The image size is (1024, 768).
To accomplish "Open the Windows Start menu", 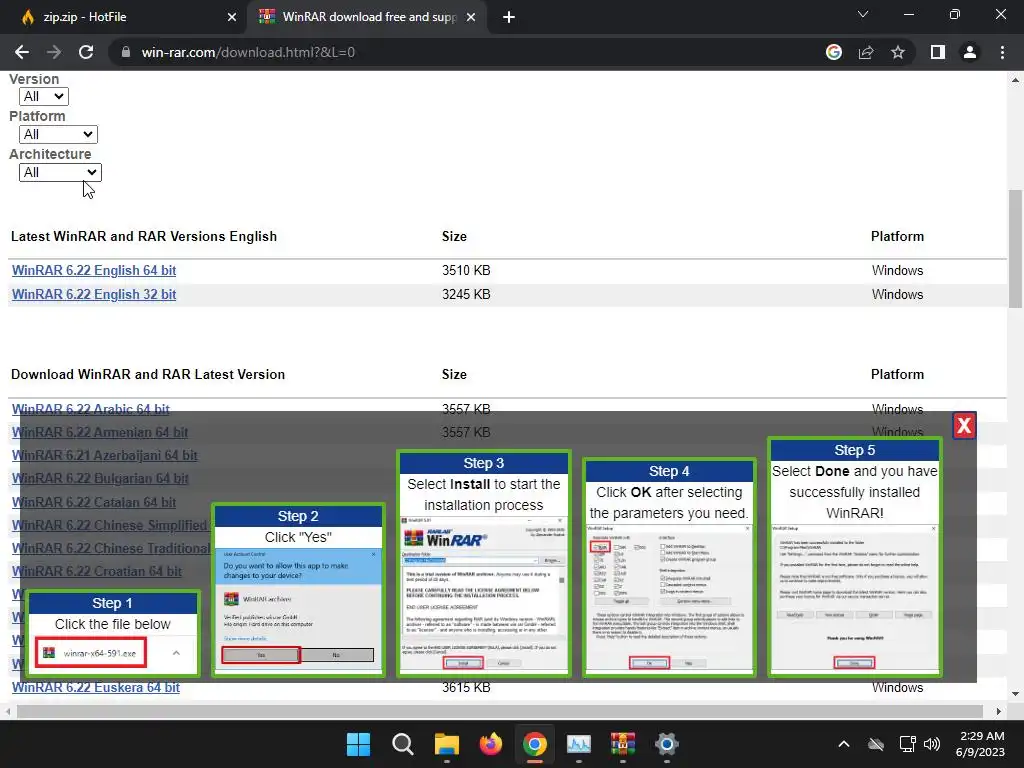I will pyautogui.click(x=358, y=744).
